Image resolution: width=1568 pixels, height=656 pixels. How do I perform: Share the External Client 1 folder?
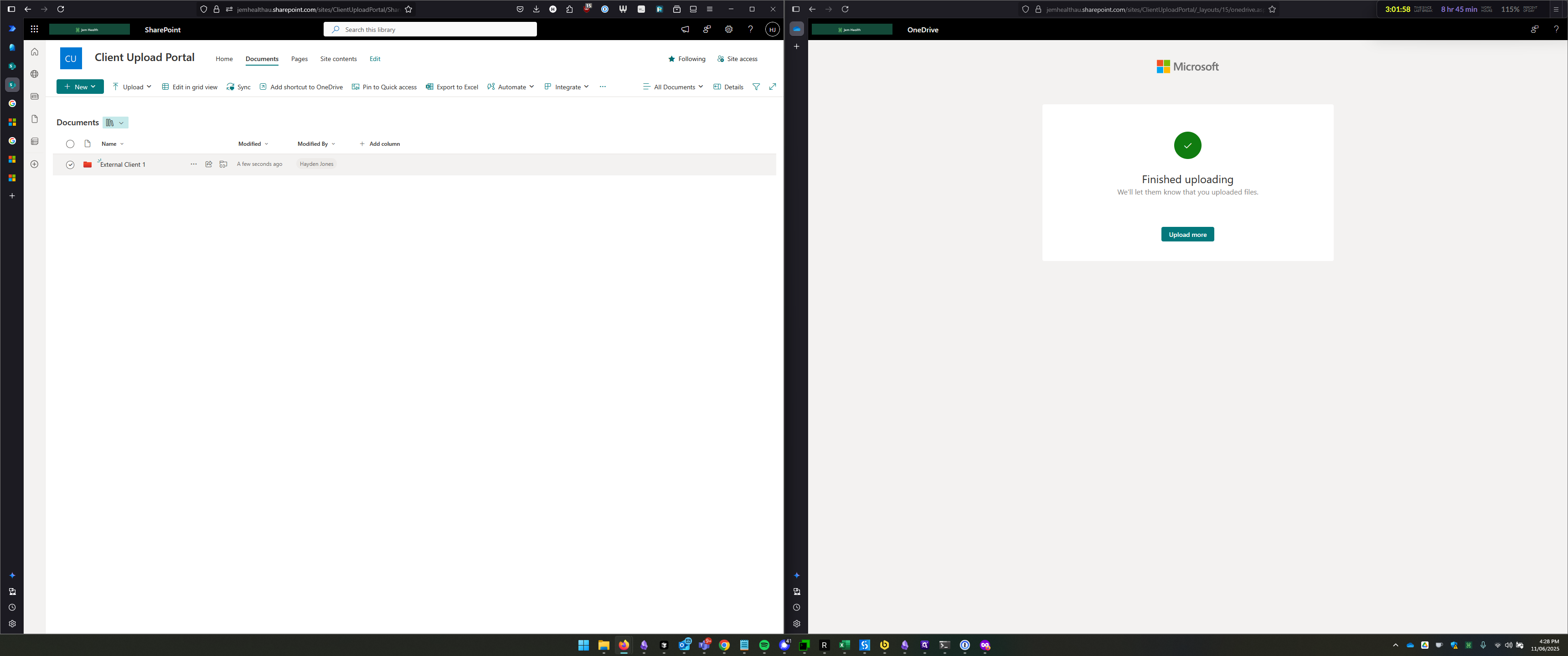tap(209, 164)
